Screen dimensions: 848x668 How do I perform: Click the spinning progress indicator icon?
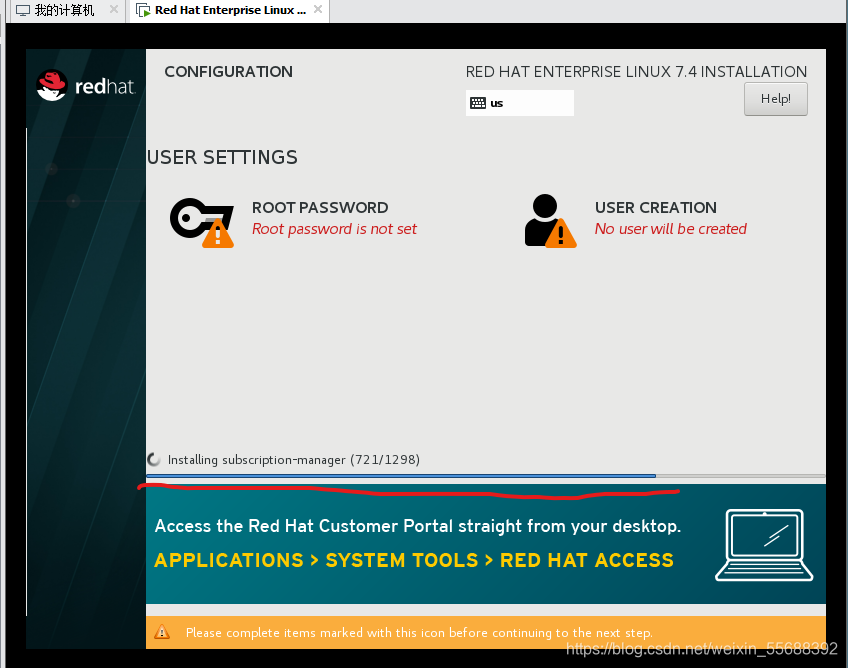click(x=154, y=460)
